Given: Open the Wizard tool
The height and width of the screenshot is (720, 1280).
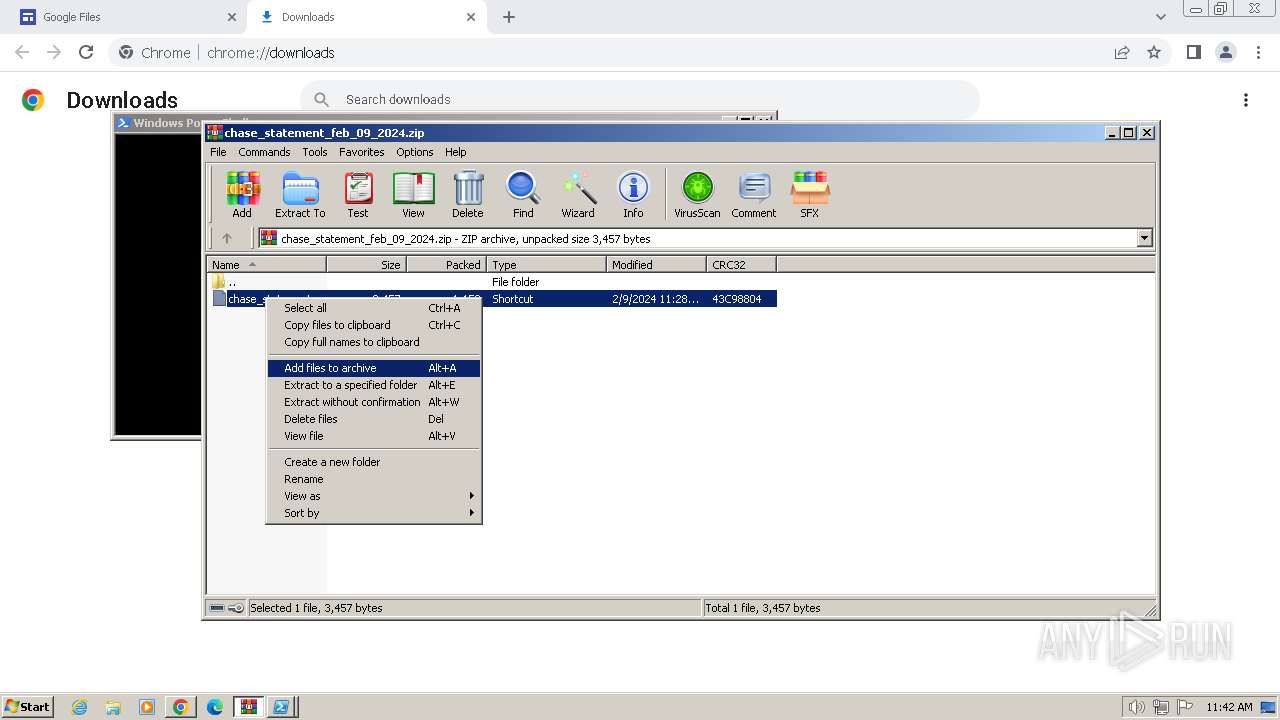Looking at the screenshot, I should point(578,194).
